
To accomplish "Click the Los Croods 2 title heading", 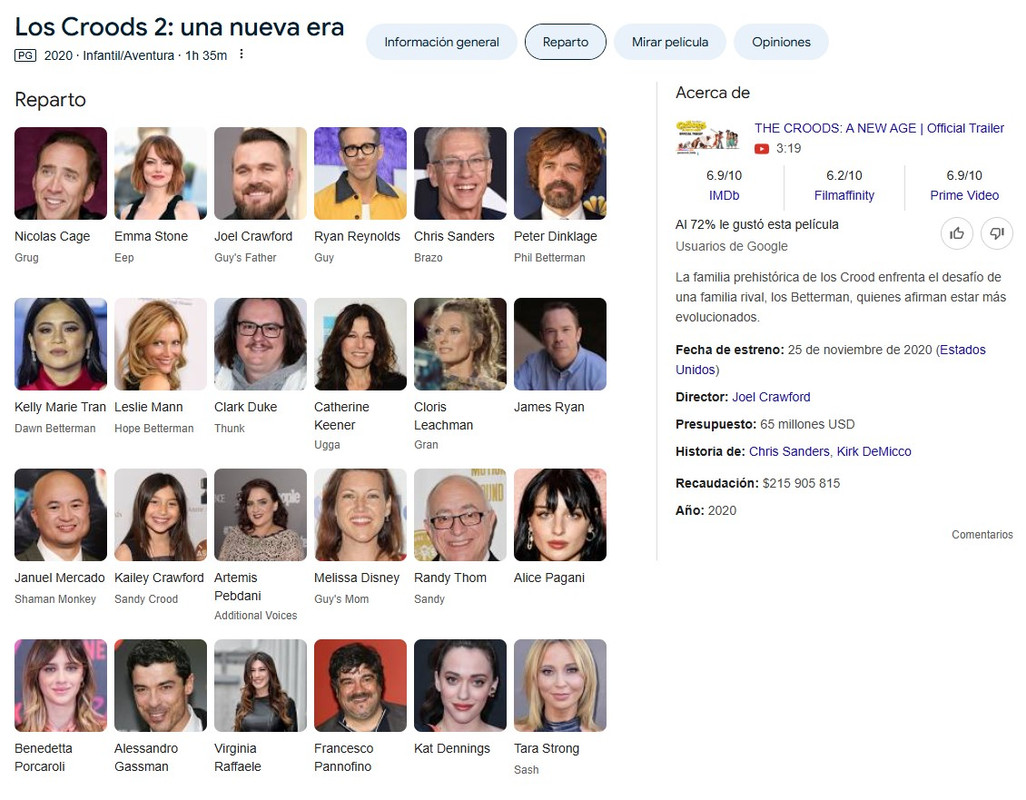I will click(x=179, y=27).
